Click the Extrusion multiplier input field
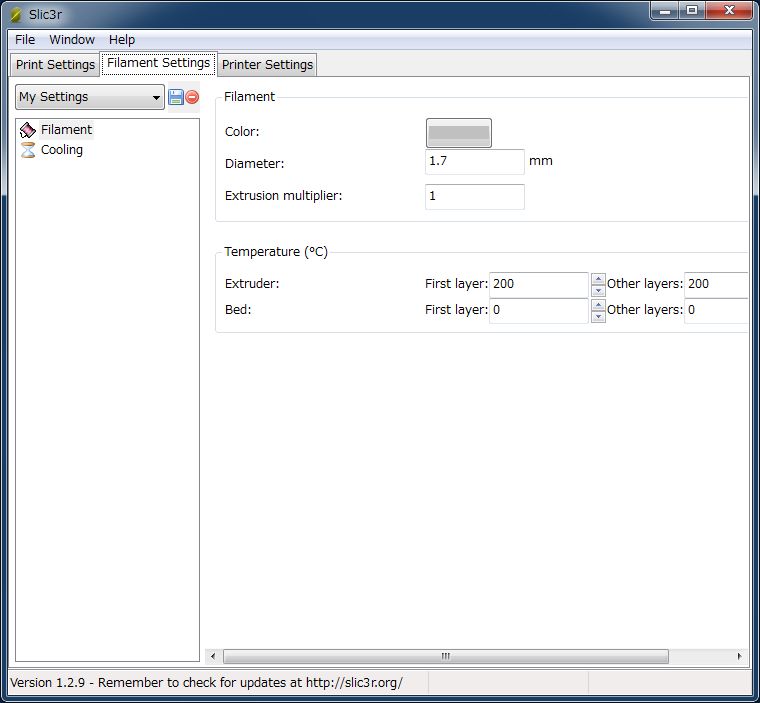 (475, 196)
